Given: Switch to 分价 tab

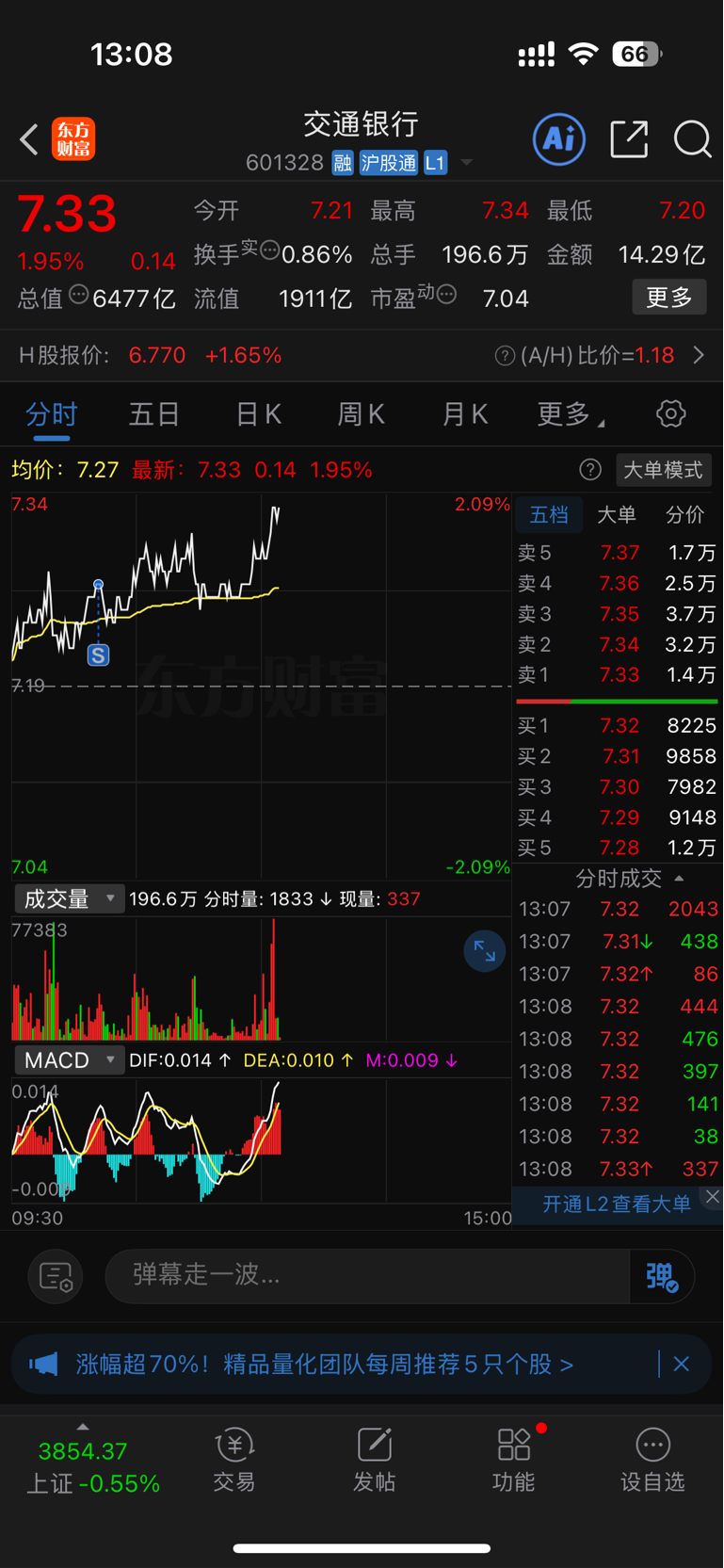Looking at the screenshot, I should [684, 514].
